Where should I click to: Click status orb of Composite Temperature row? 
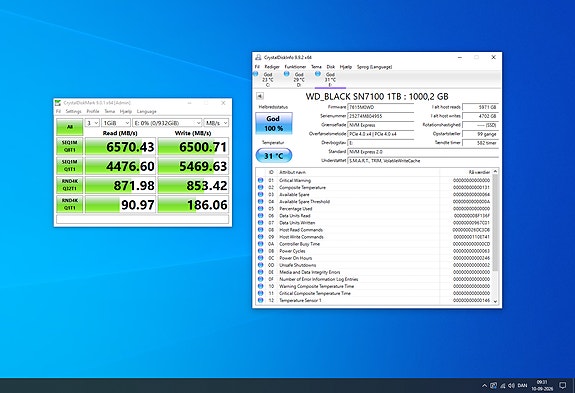click(260, 187)
